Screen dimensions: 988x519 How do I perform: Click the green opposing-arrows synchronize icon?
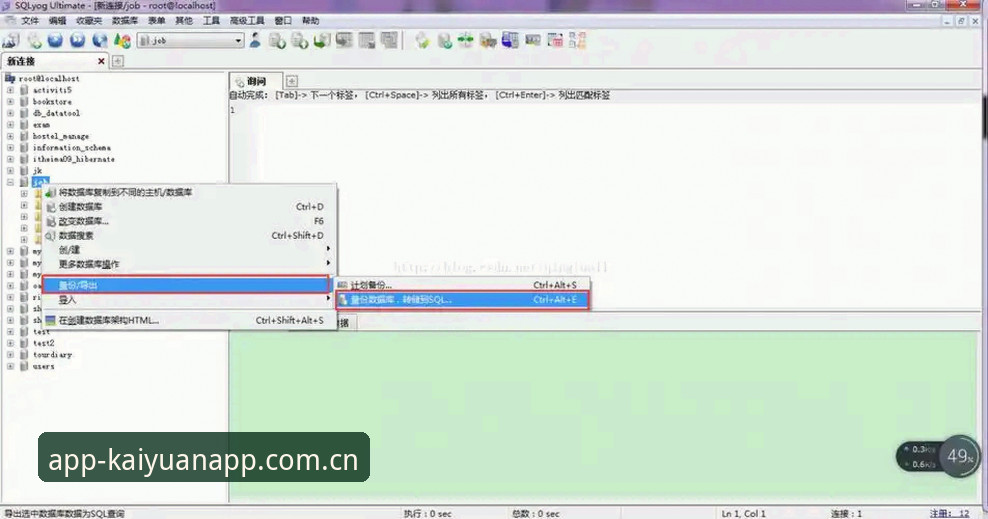coord(466,40)
